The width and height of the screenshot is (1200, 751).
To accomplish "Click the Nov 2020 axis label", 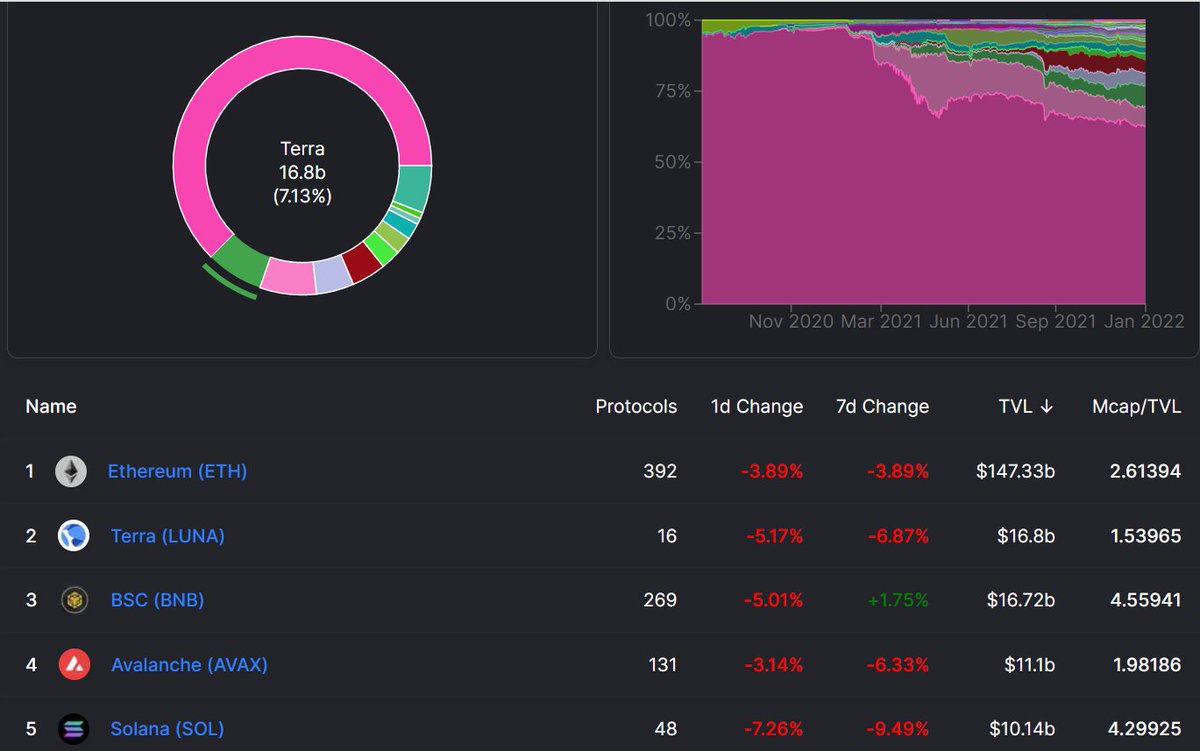I will (x=791, y=321).
